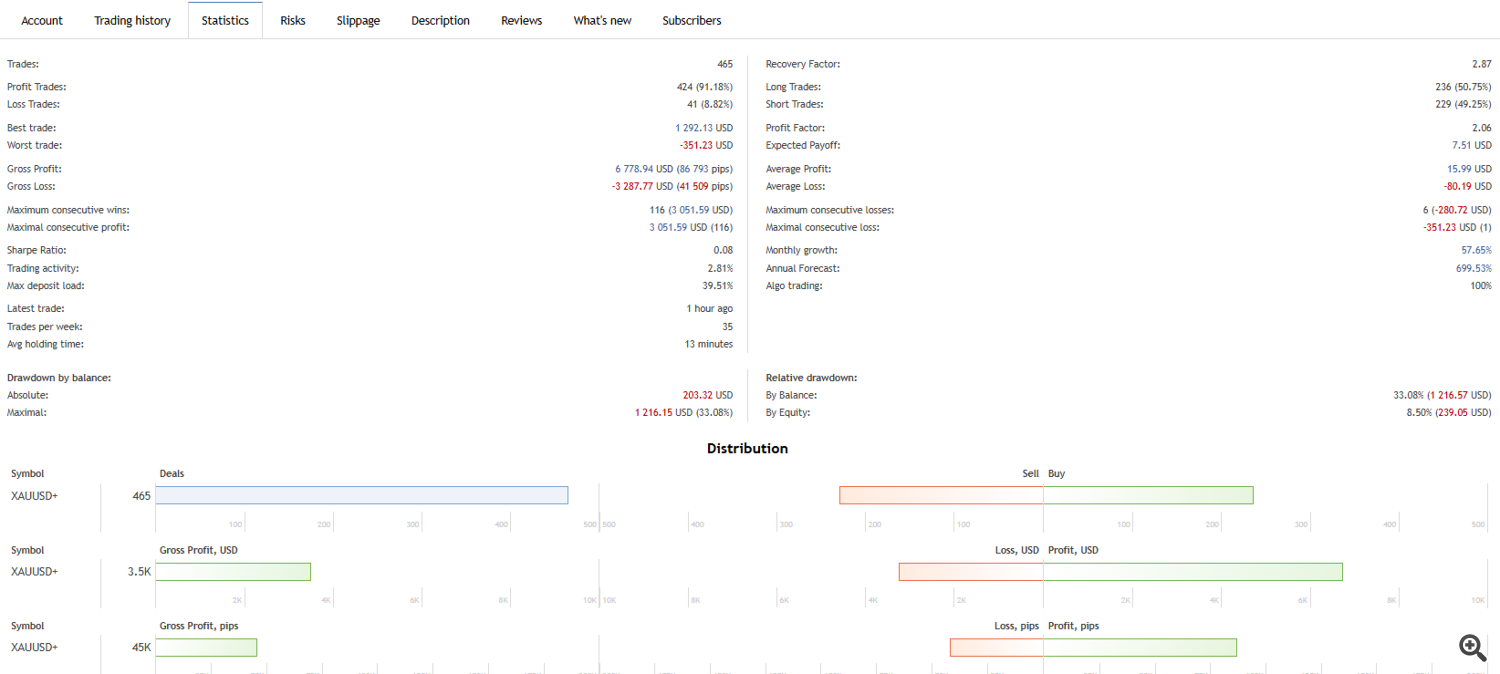Image resolution: width=1500 pixels, height=674 pixels.
Task: Open the Risks tab
Action: (x=293, y=20)
